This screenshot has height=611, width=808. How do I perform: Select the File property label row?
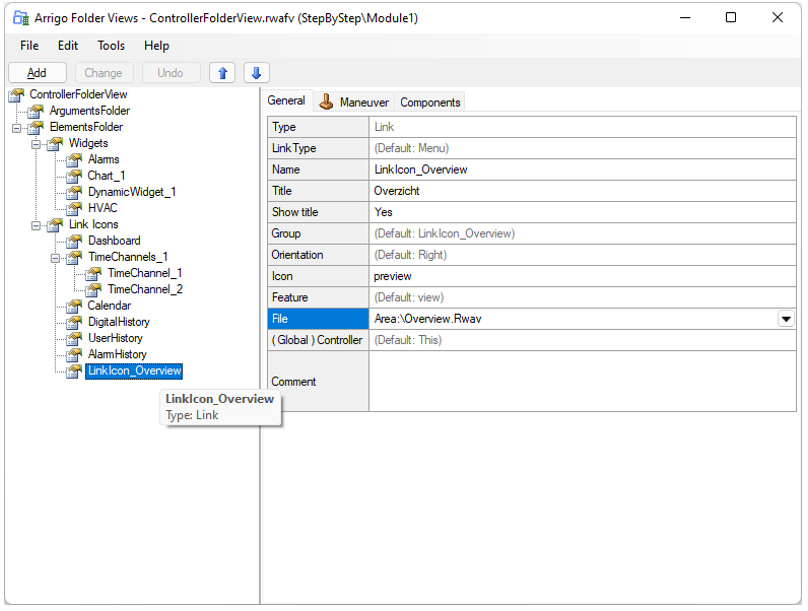click(318, 319)
